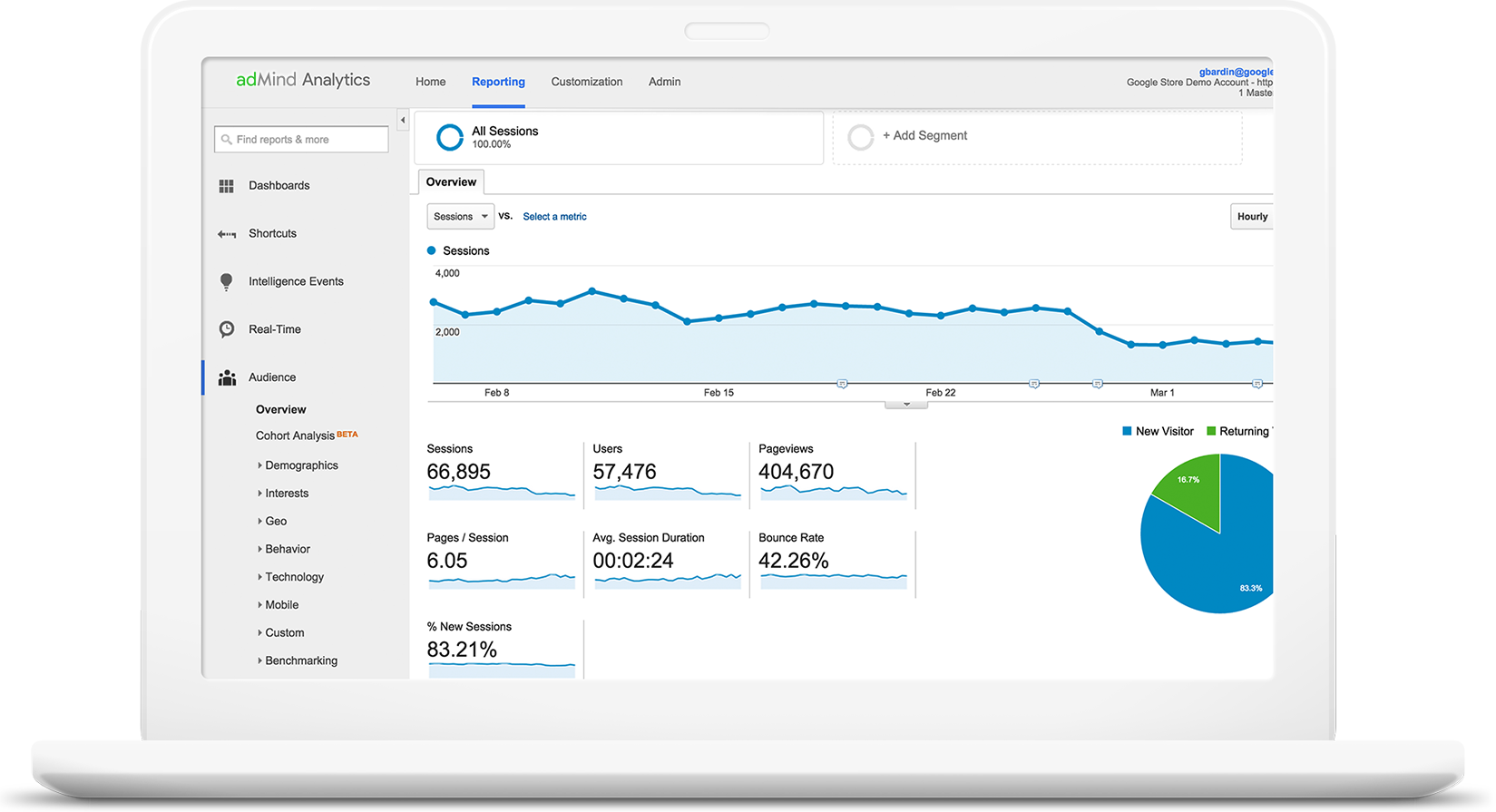Click the Find reports search field
1496x812 pixels.
(x=301, y=140)
